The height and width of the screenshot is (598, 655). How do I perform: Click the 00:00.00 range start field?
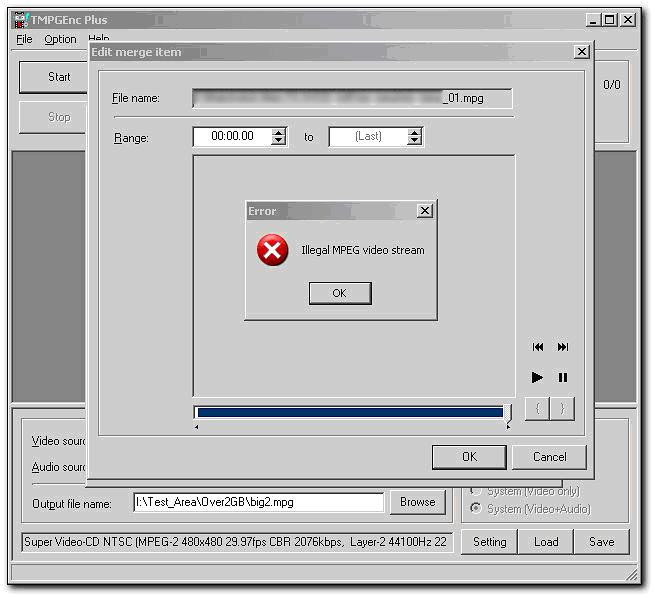(232, 137)
